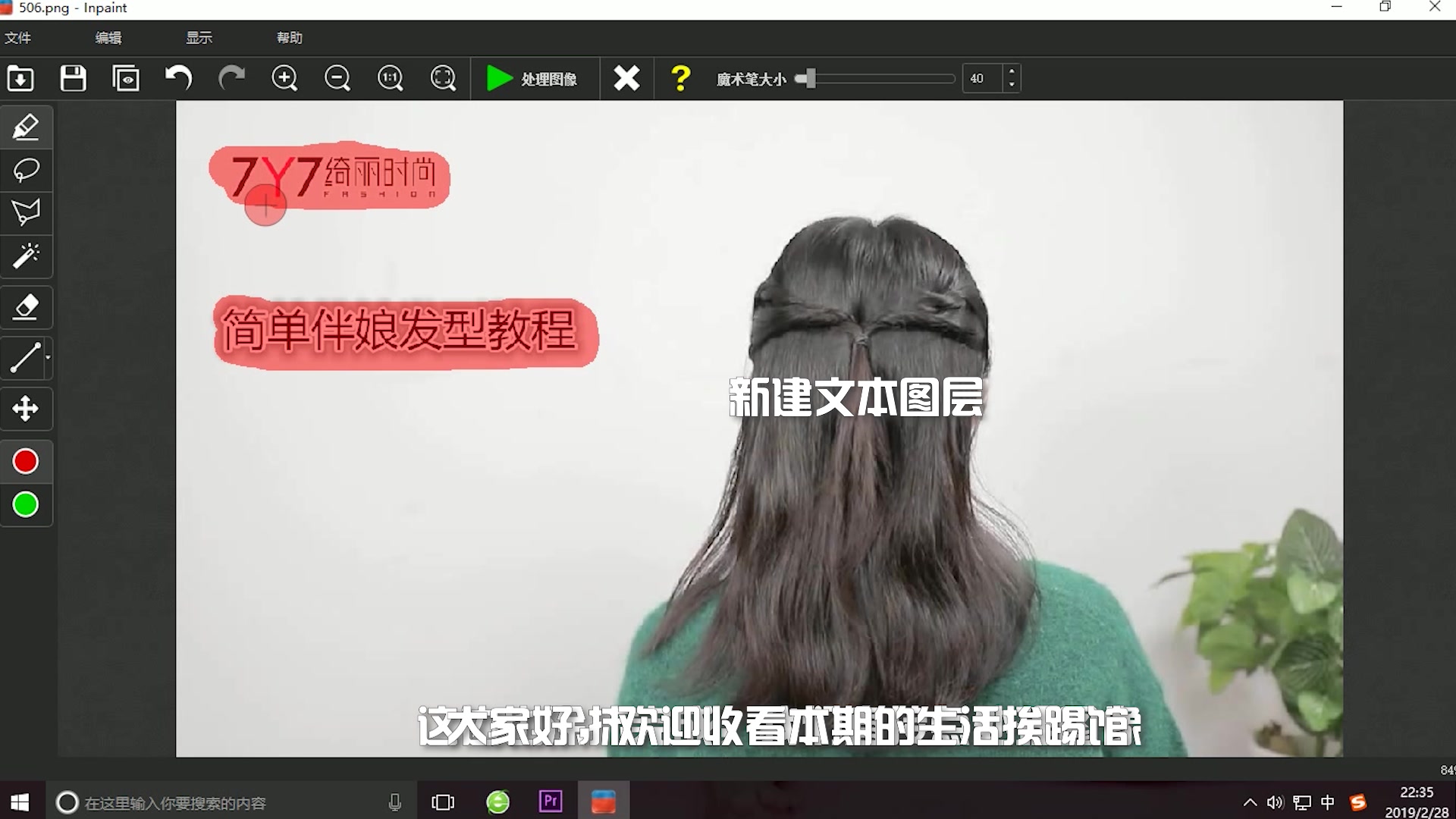This screenshot has height=819, width=1456.
Task: Select the move tool
Action: click(26, 409)
